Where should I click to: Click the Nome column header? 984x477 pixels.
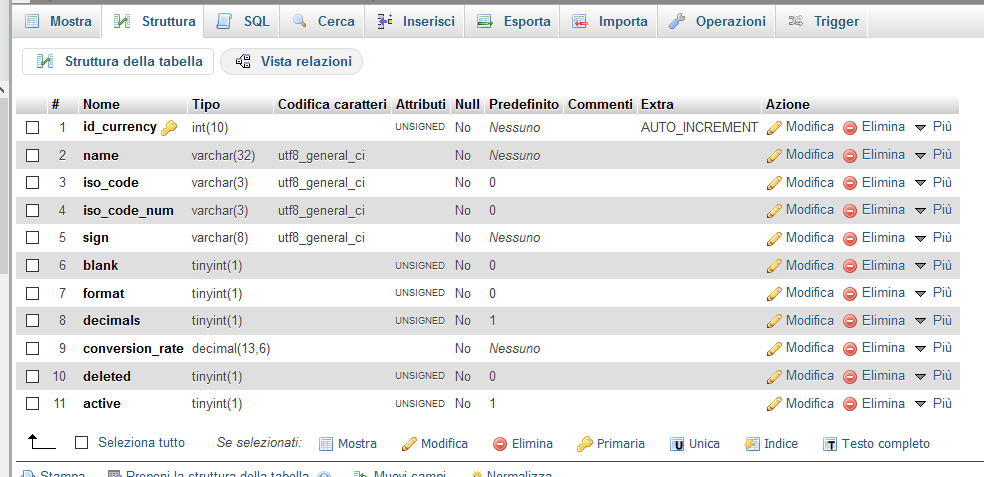tap(101, 104)
